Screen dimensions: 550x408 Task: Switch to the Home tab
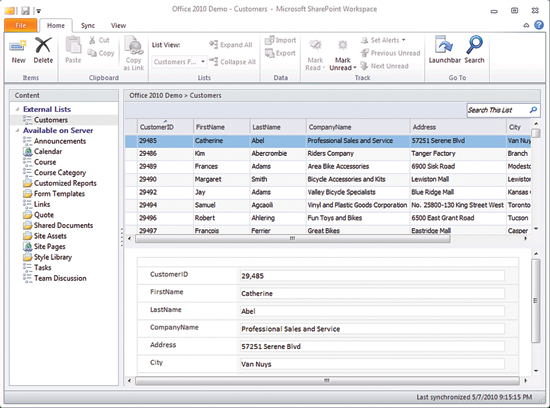[56, 25]
